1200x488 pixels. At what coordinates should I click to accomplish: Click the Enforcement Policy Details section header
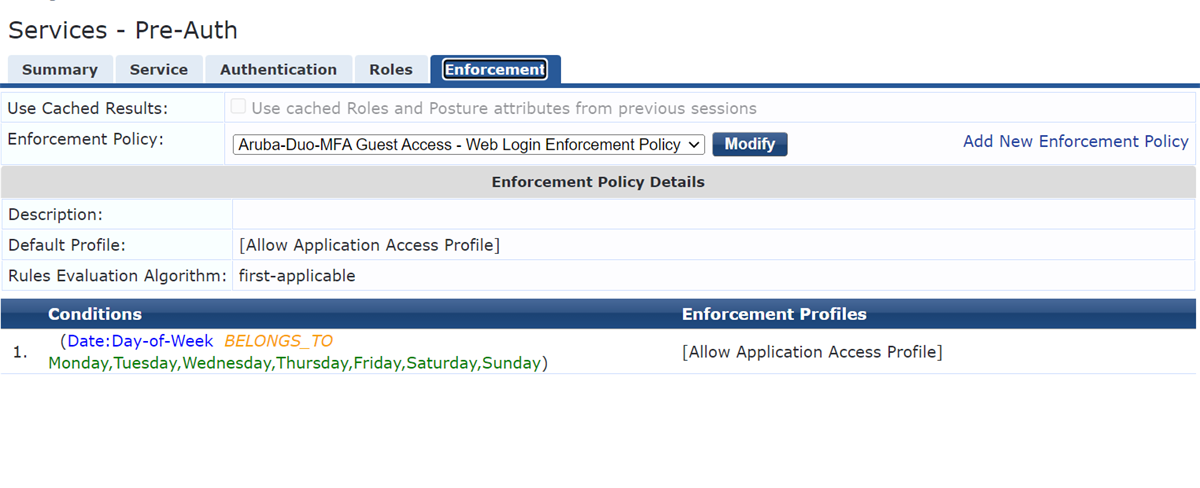click(598, 182)
